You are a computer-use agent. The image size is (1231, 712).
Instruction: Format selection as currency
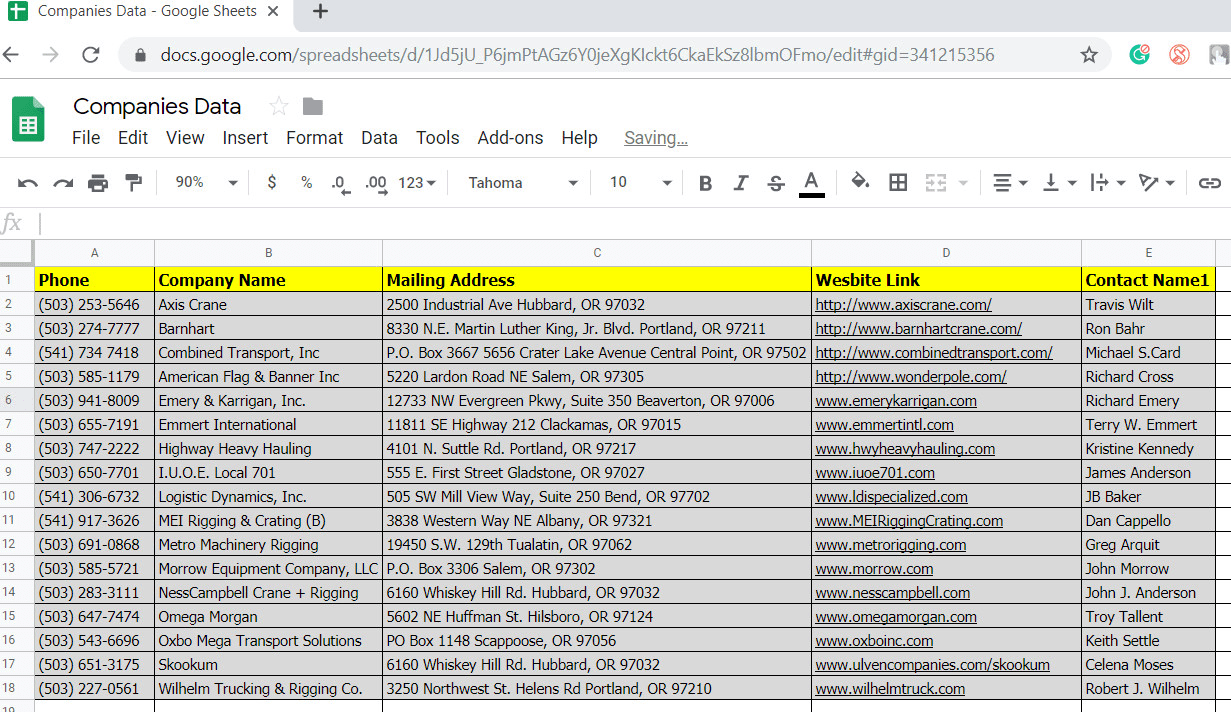click(270, 183)
